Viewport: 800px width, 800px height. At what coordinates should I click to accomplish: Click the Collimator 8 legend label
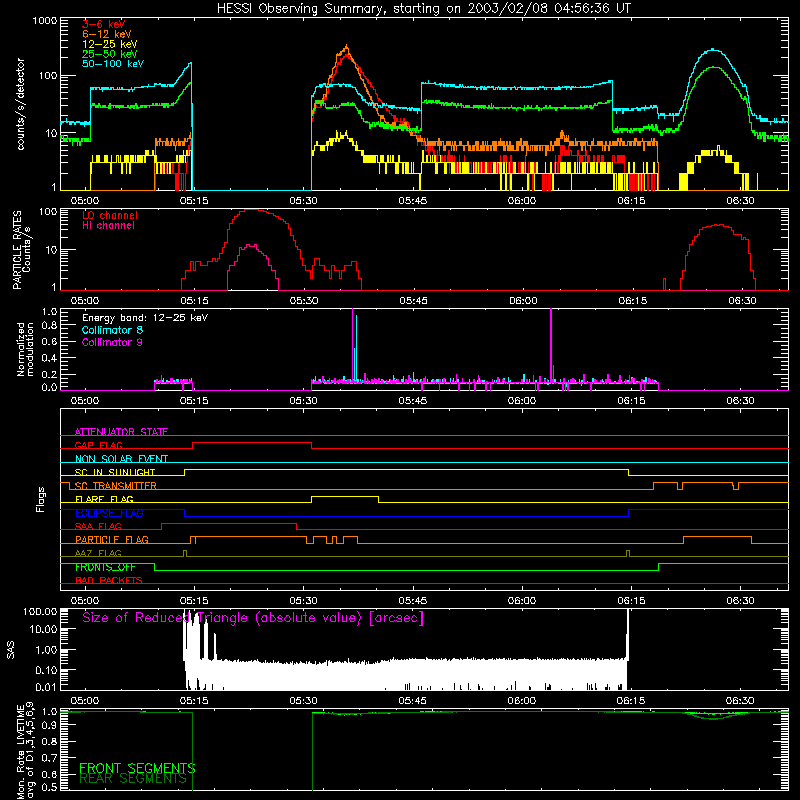(112, 330)
